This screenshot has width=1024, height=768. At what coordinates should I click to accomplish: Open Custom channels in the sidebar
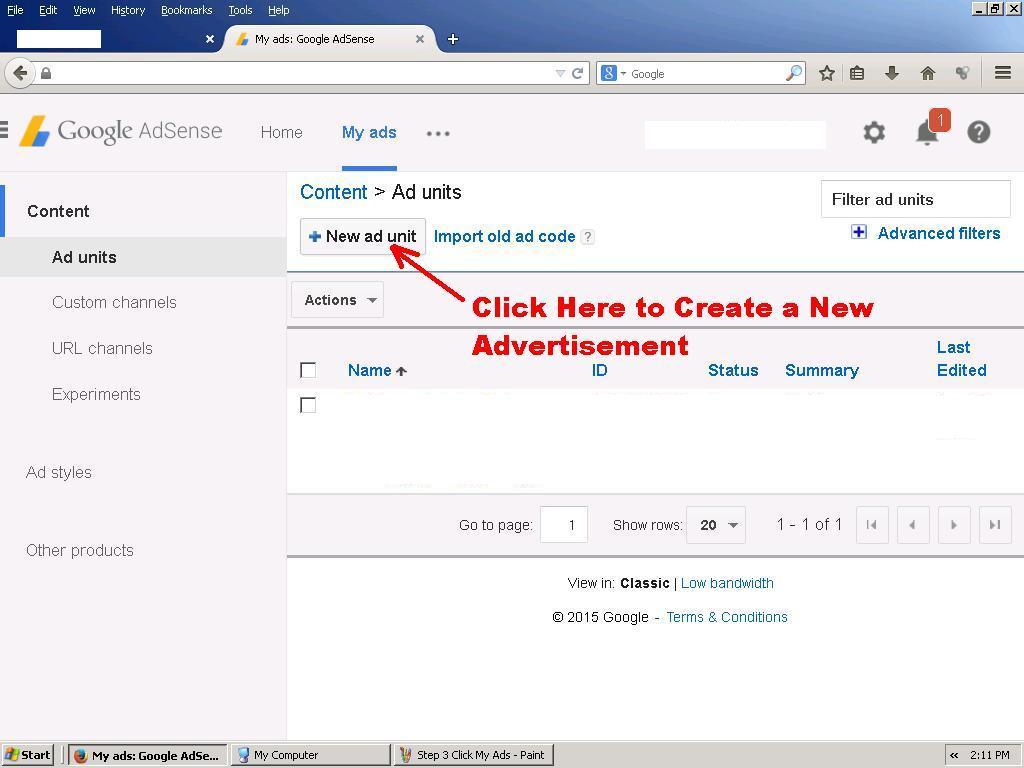click(x=114, y=302)
